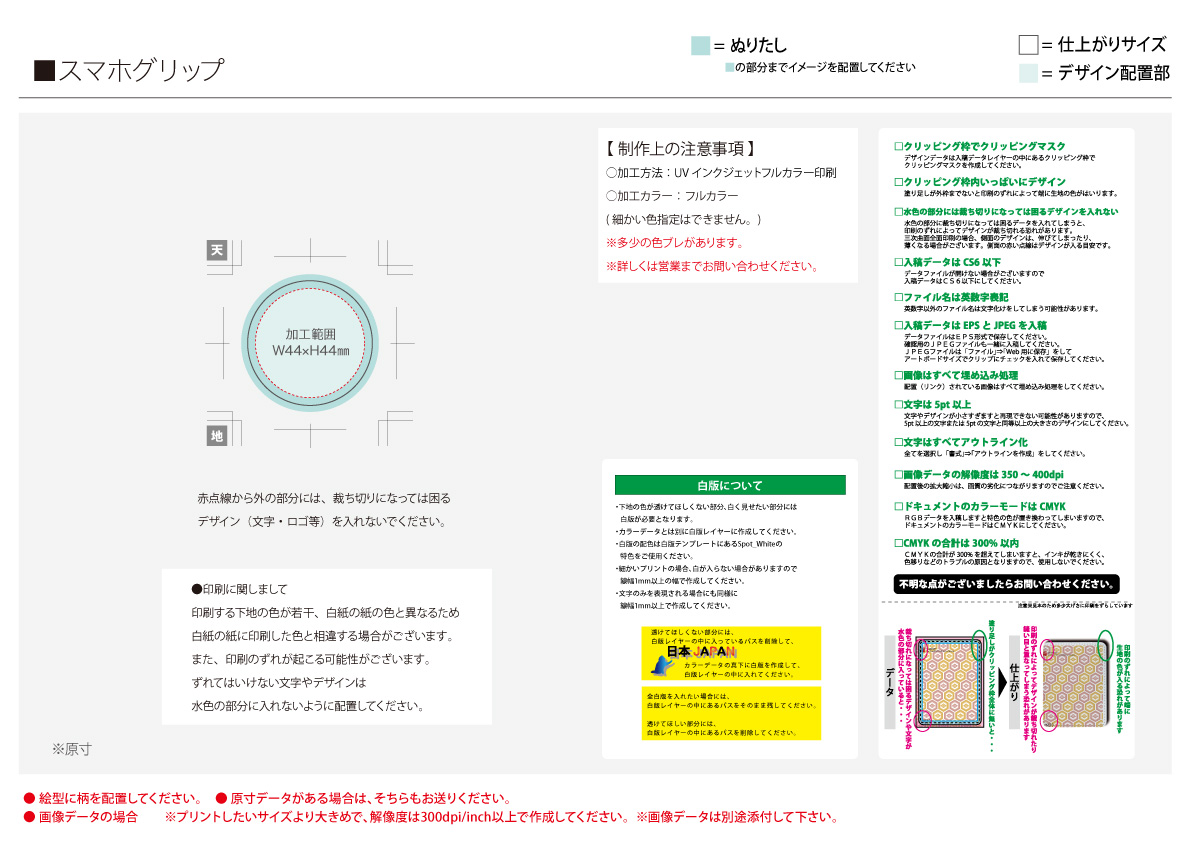Click the デザイン配置部 pale legend swatch
1191x842 pixels.
tap(1028, 73)
